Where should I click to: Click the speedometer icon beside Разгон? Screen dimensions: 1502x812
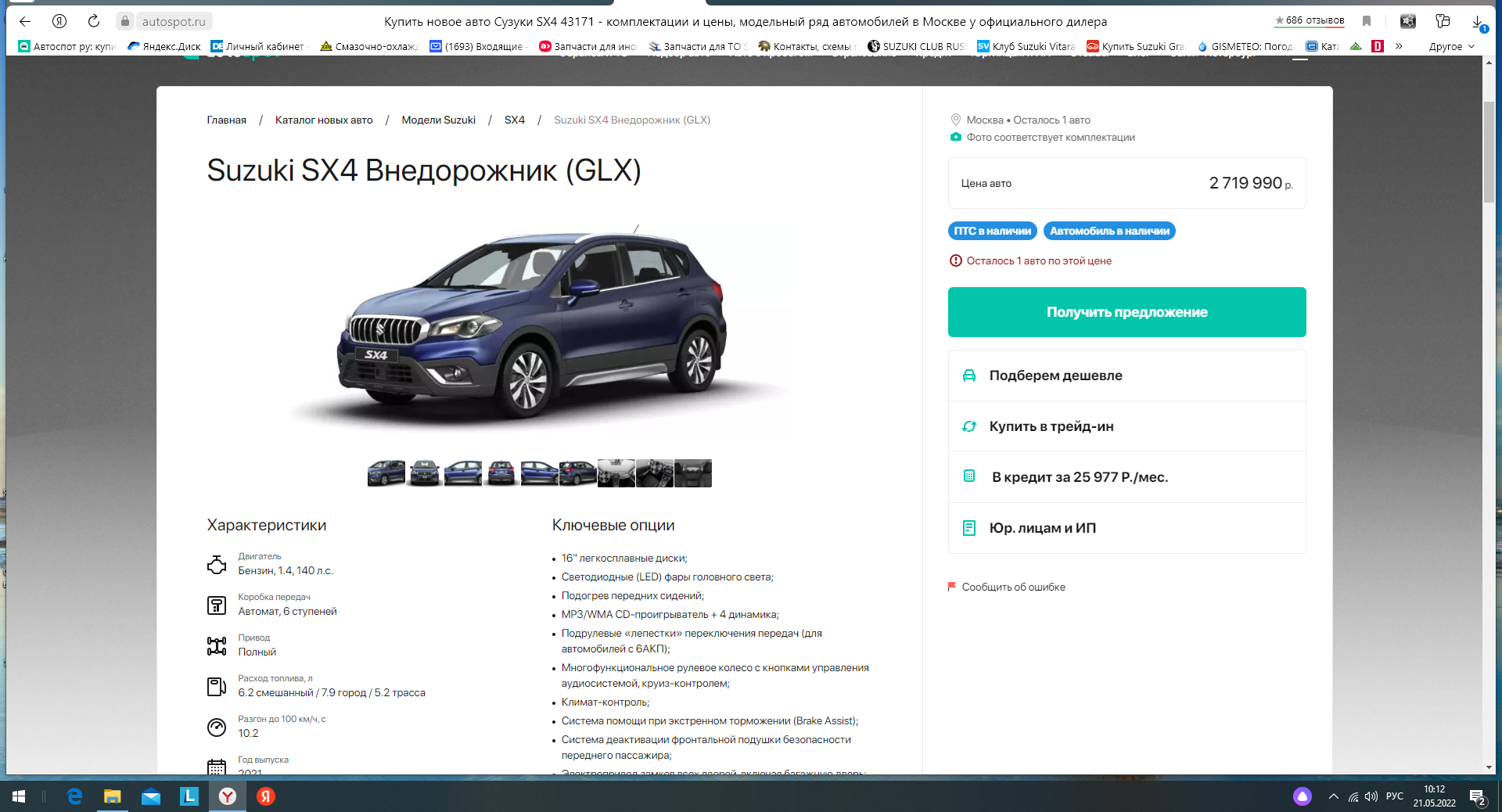(217, 728)
